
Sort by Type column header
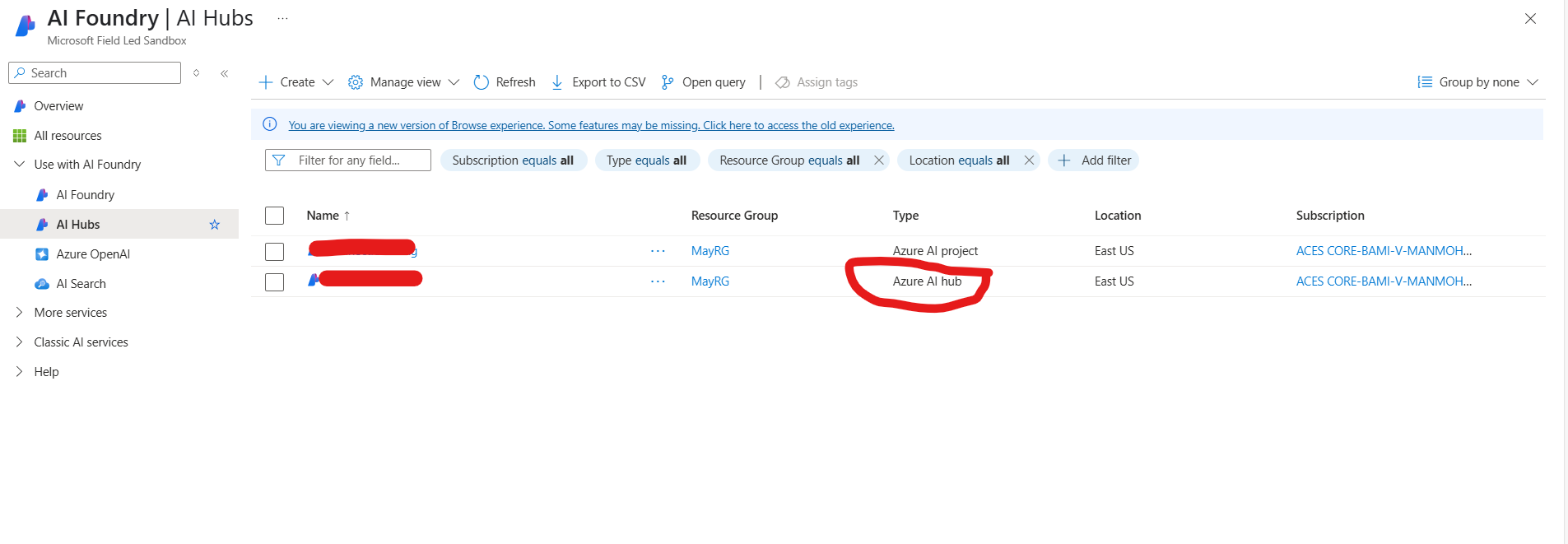(x=905, y=216)
